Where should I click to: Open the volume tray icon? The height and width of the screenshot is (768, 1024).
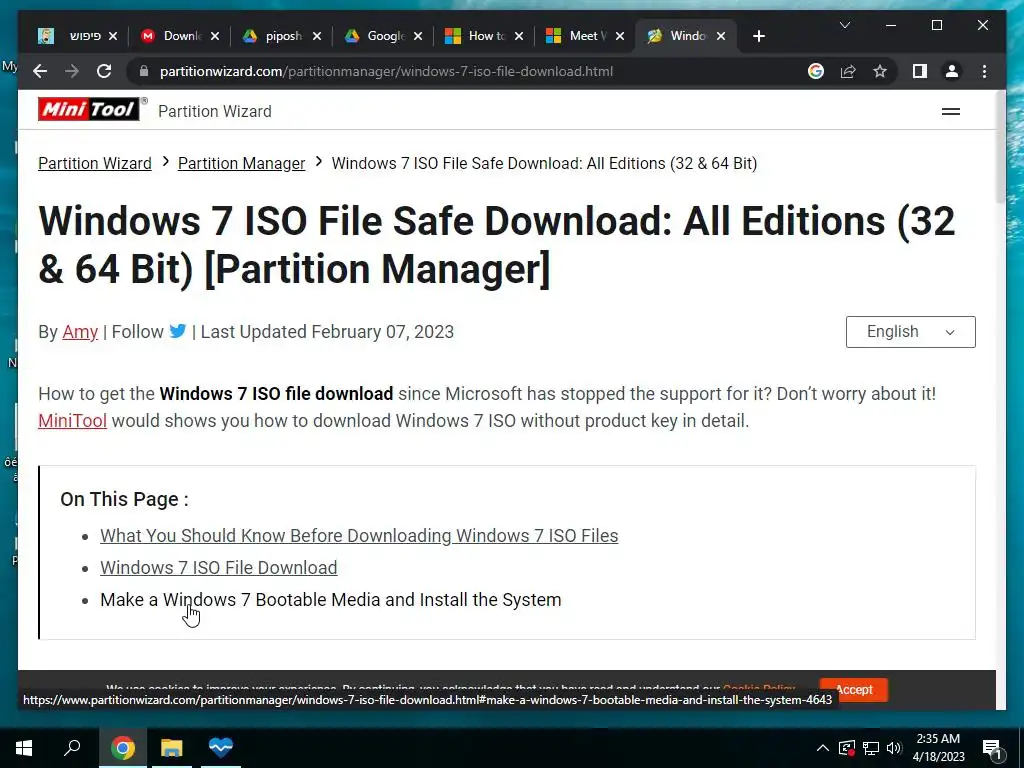tap(894, 748)
